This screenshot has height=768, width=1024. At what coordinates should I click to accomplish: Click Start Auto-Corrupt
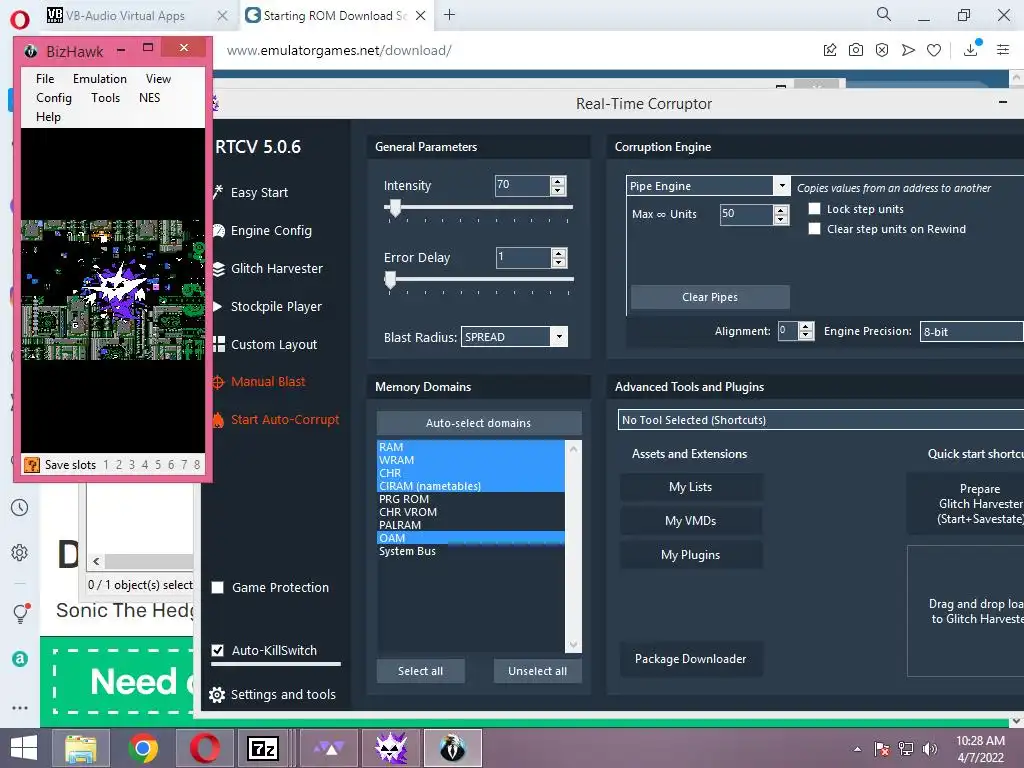point(284,419)
